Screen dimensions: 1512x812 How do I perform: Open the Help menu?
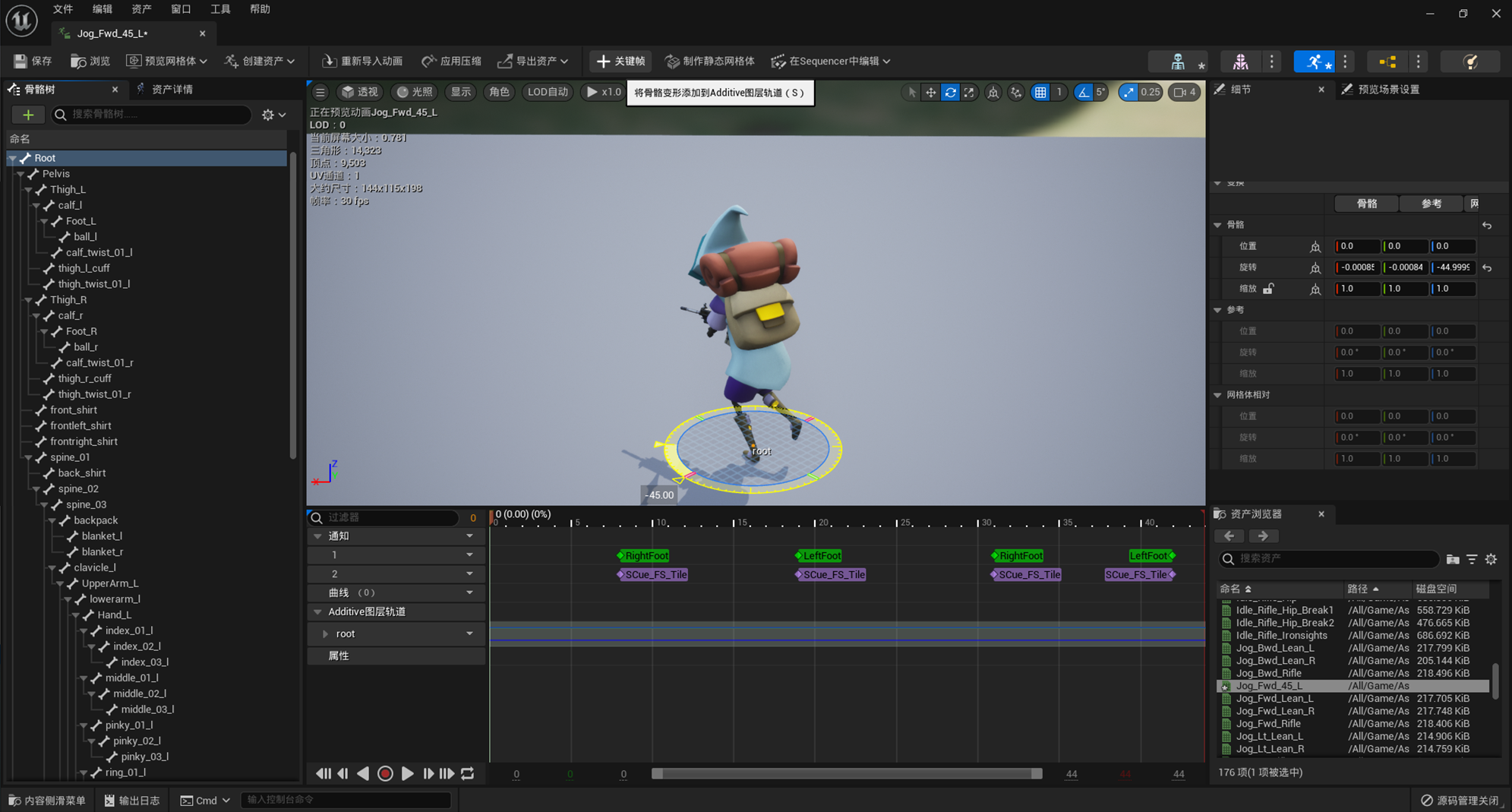coord(260,9)
